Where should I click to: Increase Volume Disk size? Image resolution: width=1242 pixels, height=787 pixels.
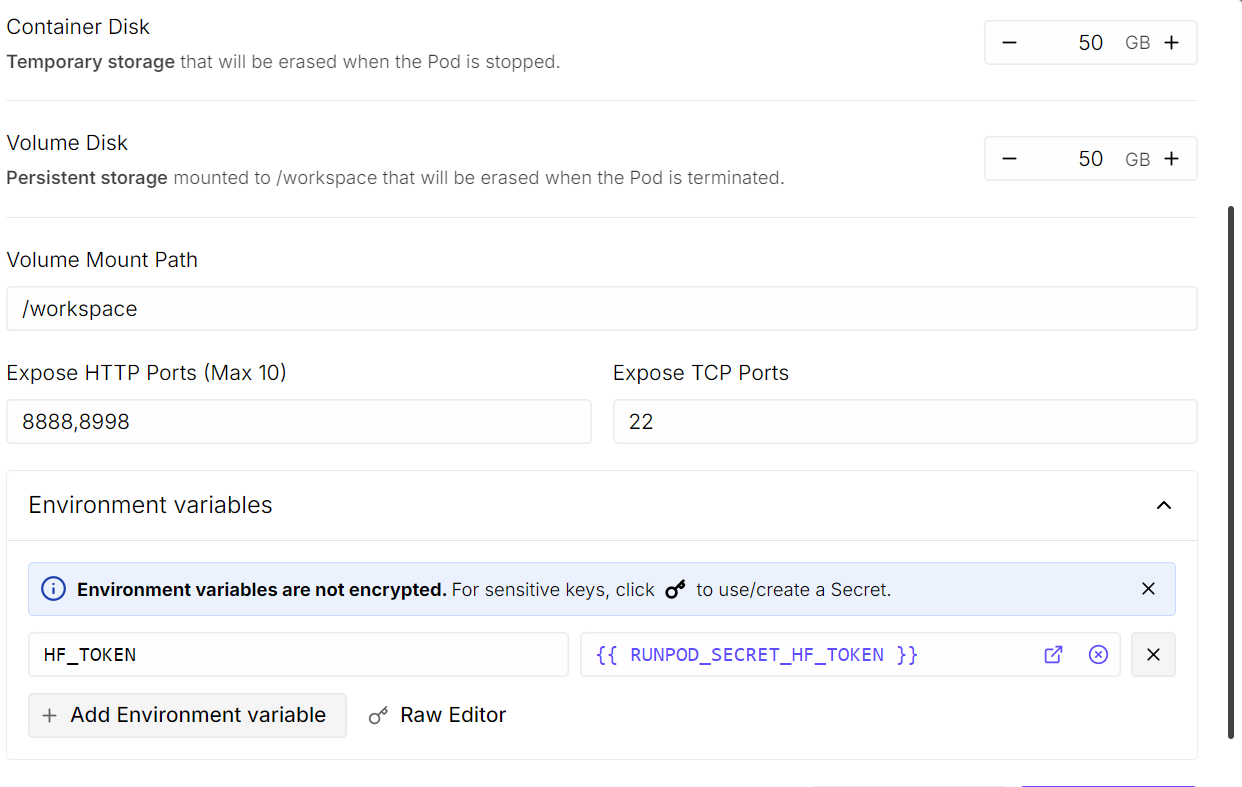[1172, 158]
